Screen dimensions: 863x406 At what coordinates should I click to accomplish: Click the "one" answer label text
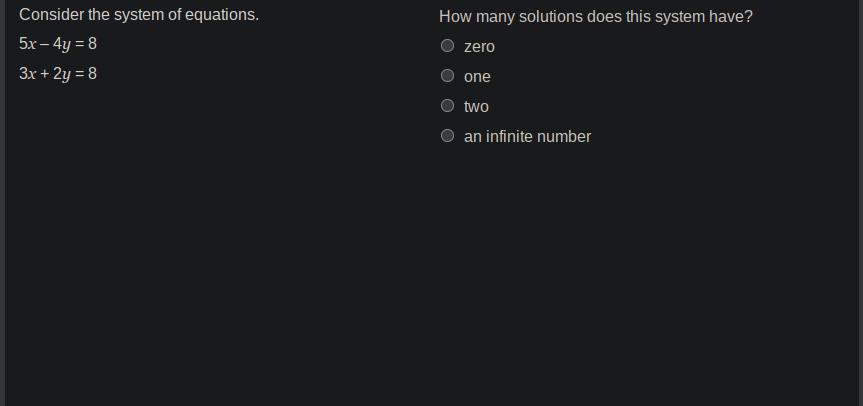pyautogui.click(x=477, y=77)
